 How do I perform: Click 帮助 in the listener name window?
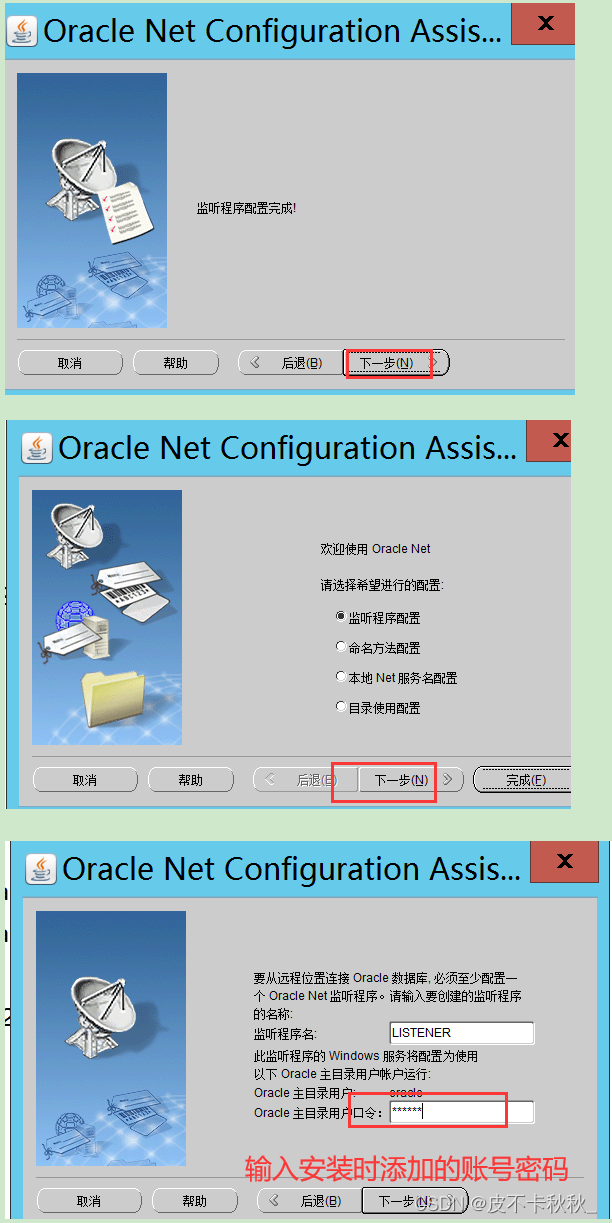click(x=195, y=1200)
